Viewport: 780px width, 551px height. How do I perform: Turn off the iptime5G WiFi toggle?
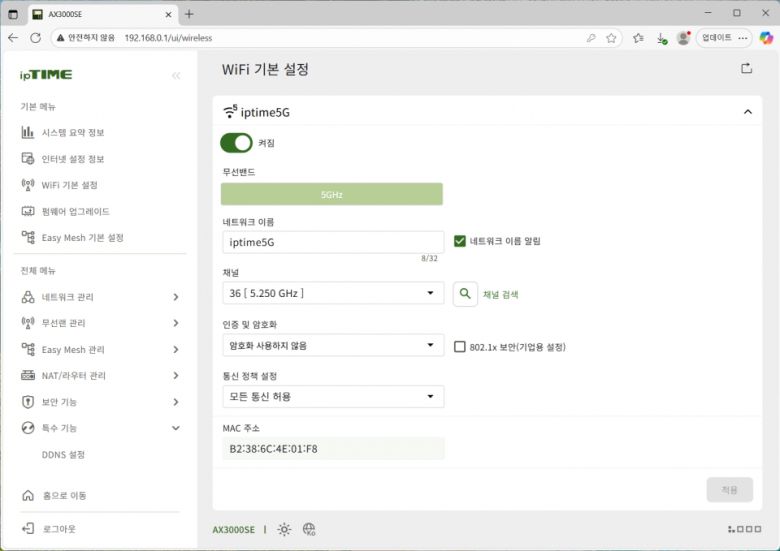236,143
